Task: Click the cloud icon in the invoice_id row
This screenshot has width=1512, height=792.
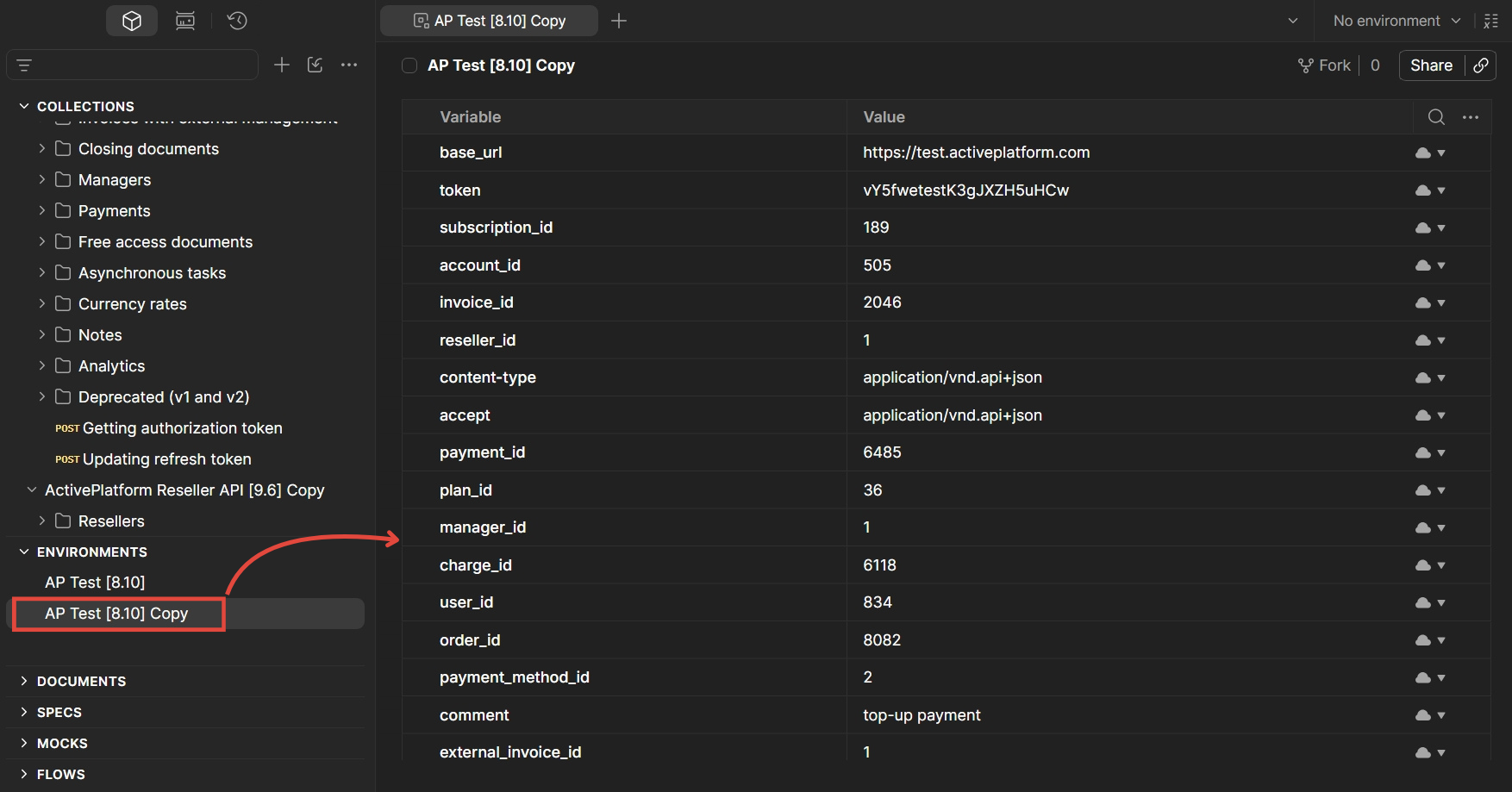Action: point(1423,303)
